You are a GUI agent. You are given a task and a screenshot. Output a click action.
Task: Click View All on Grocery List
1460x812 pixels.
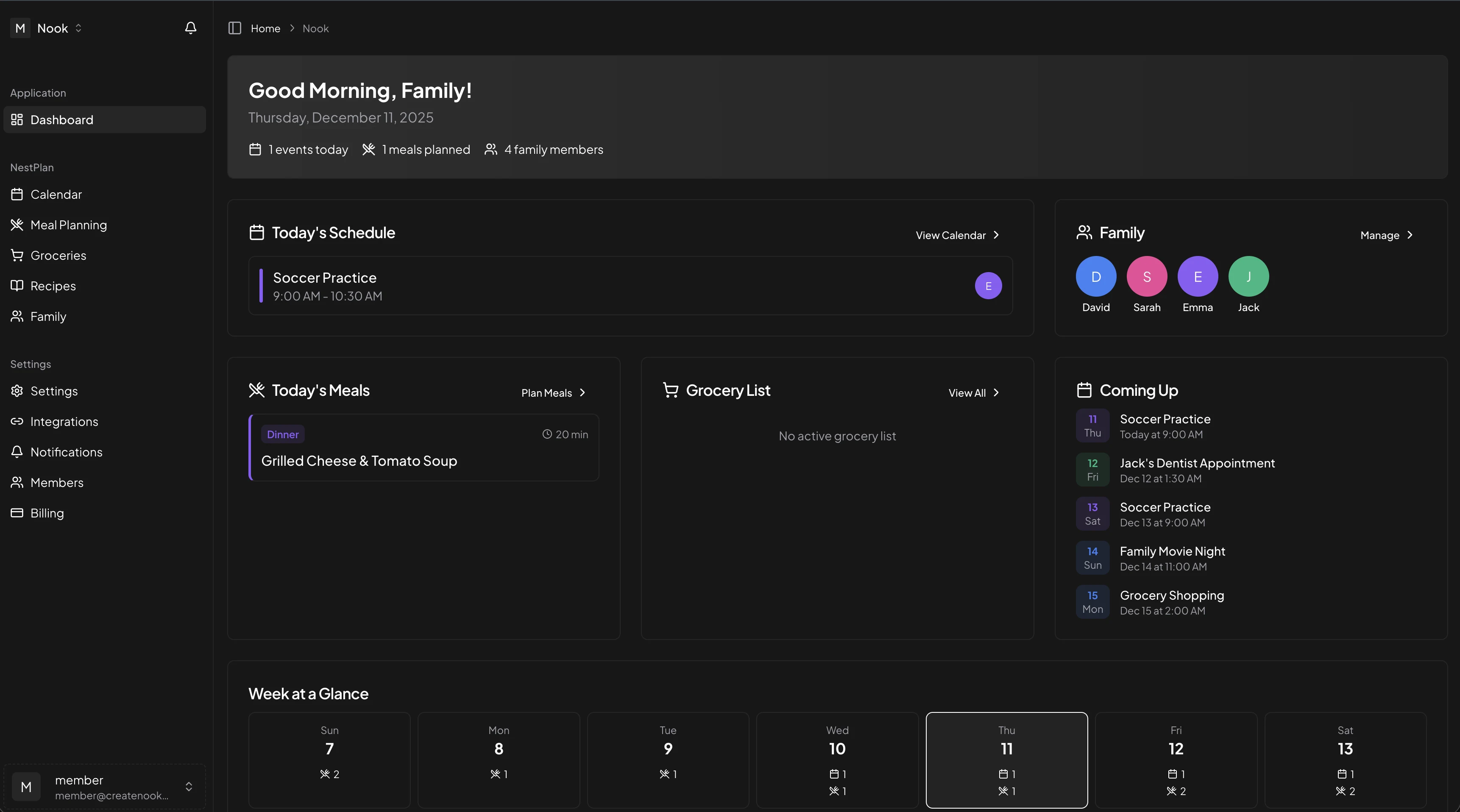tap(972, 392)
